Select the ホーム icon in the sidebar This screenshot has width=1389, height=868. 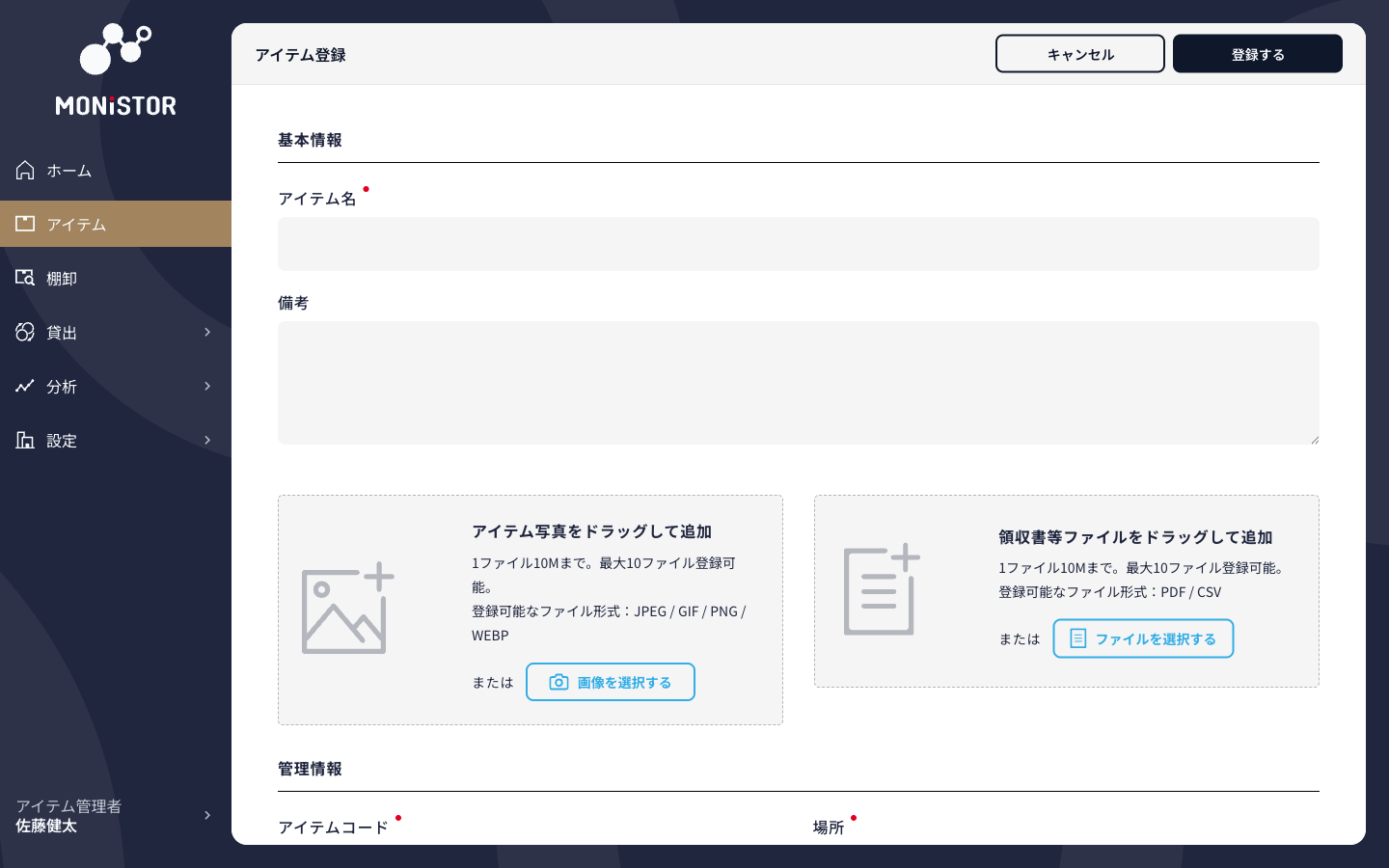[x=24, y=169]
